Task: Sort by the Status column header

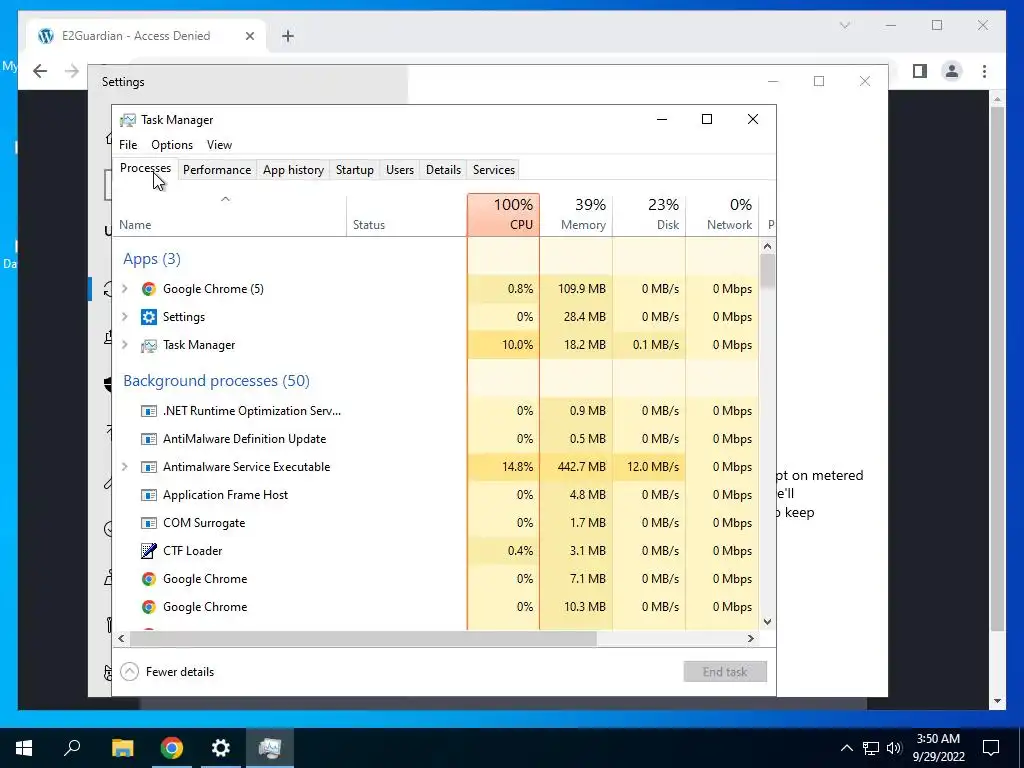Action: click(x=407, y=214)
